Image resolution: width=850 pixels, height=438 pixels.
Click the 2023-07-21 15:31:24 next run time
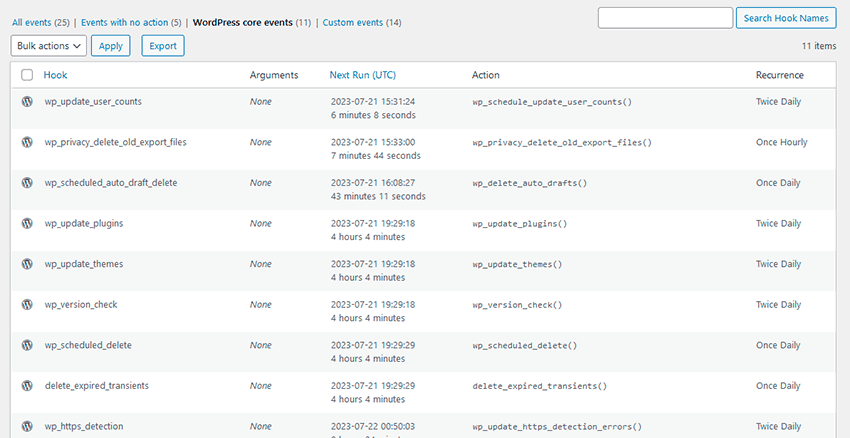point(373,101)
